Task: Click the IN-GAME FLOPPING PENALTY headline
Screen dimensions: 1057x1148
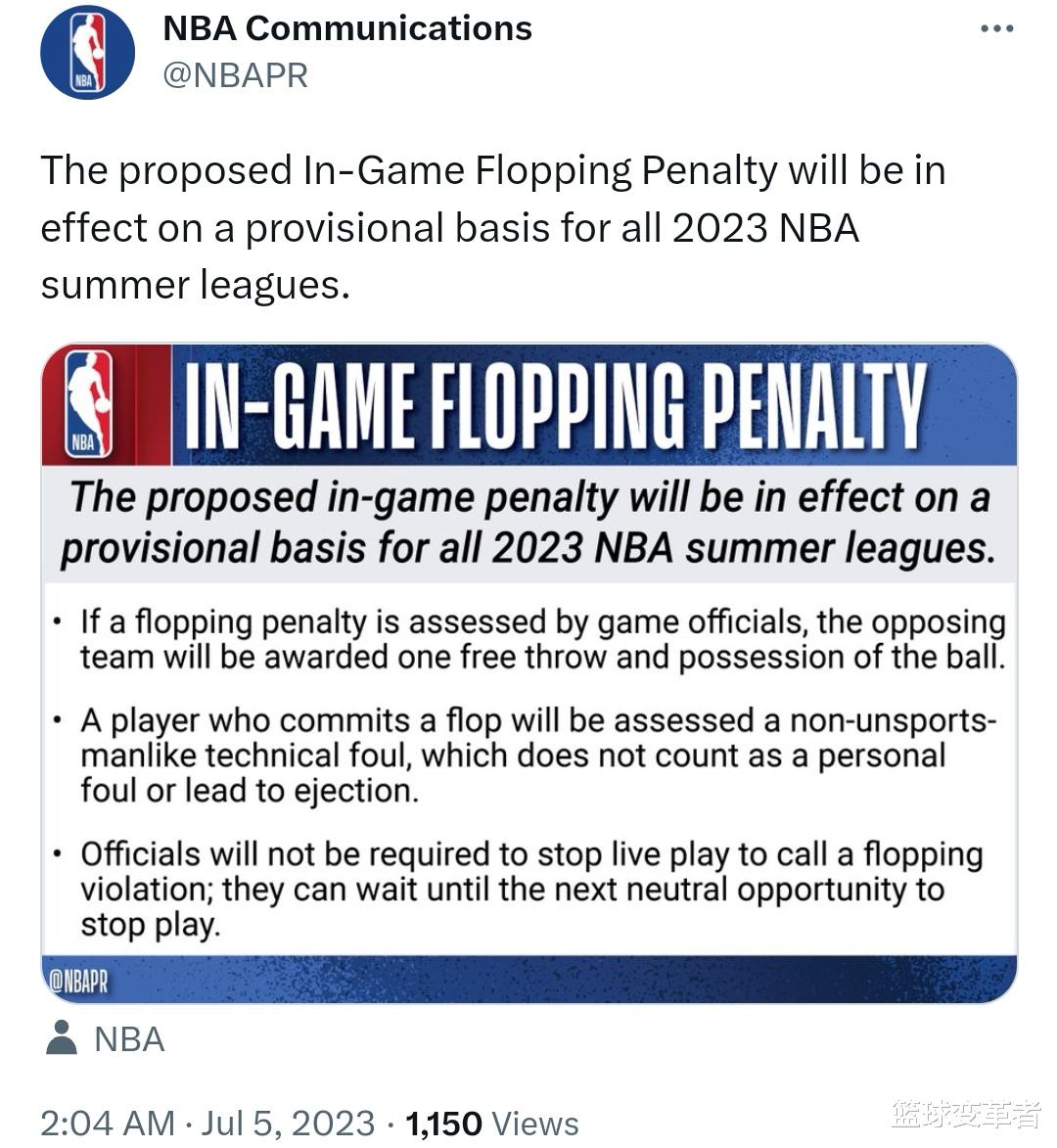Action: tap(555, 405)
